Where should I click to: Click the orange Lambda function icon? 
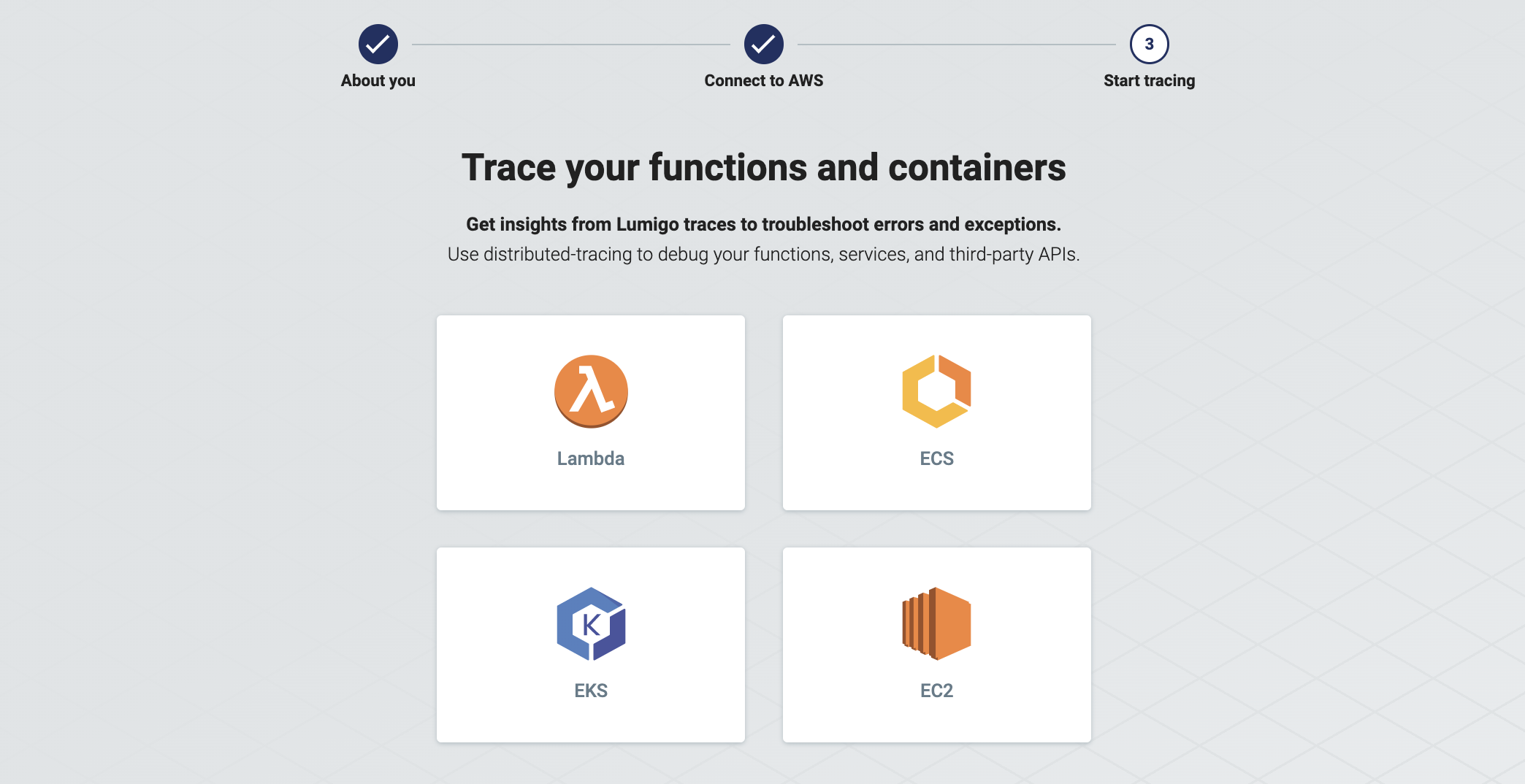click(x=591, y=391)
